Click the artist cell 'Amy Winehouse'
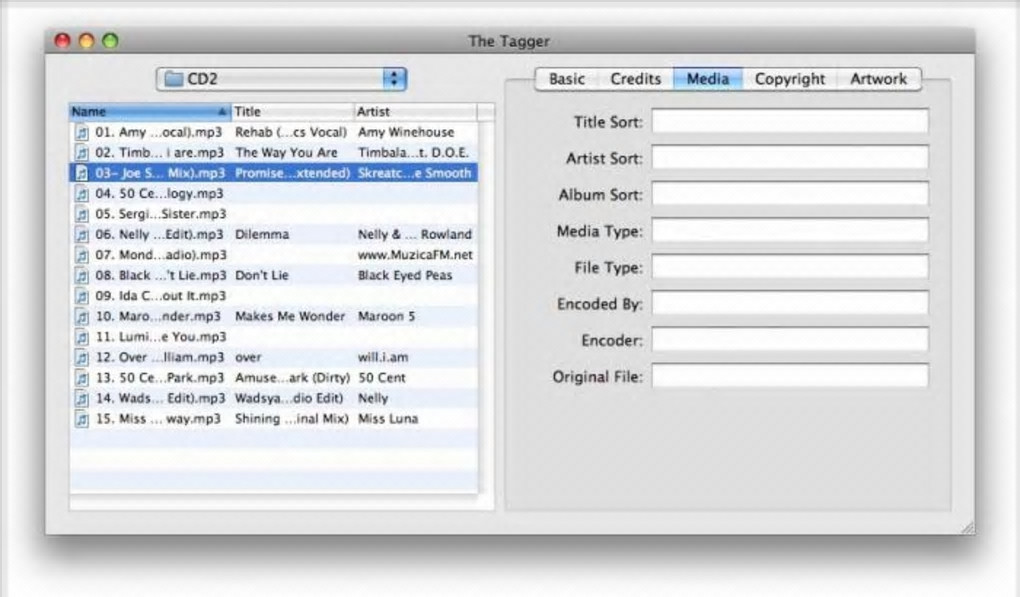Screen dimensions: 1020x597 [x=406, y=133]
